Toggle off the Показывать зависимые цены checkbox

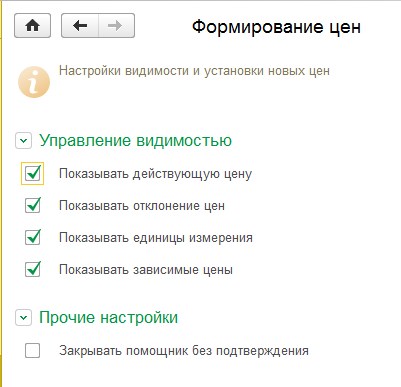click(33, 269)
